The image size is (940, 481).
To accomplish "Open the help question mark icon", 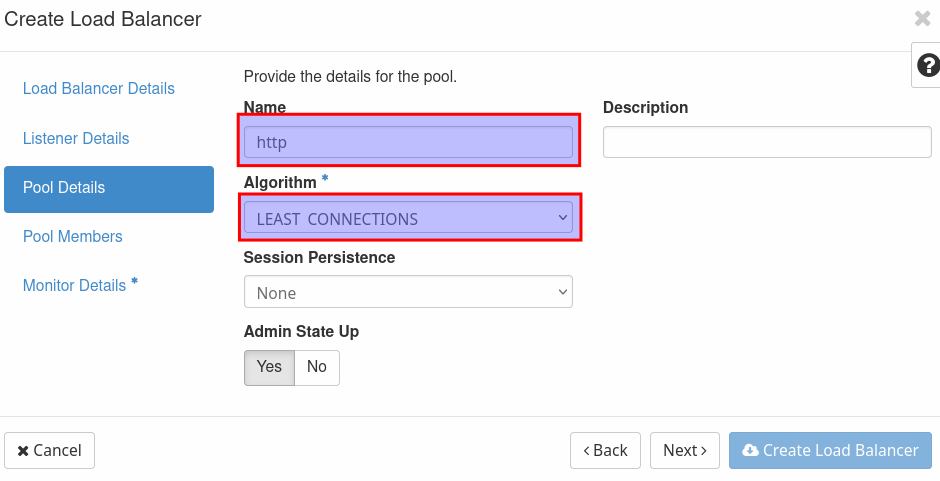I will click(x=927, y=65).
